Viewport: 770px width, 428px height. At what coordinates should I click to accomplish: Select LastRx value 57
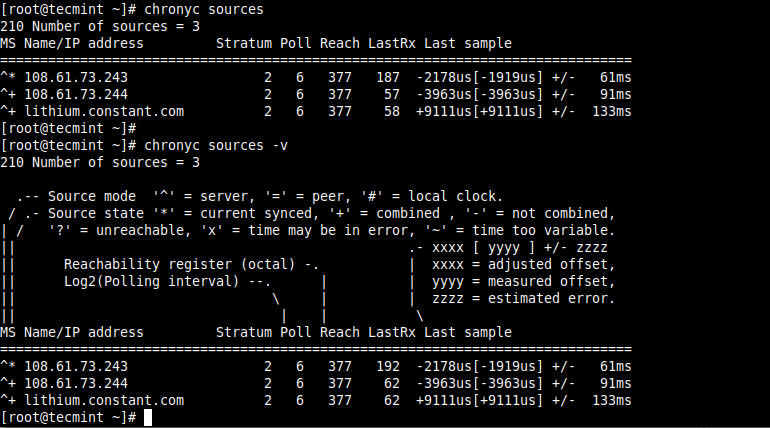pyautogui.click(x=391, y=94)
